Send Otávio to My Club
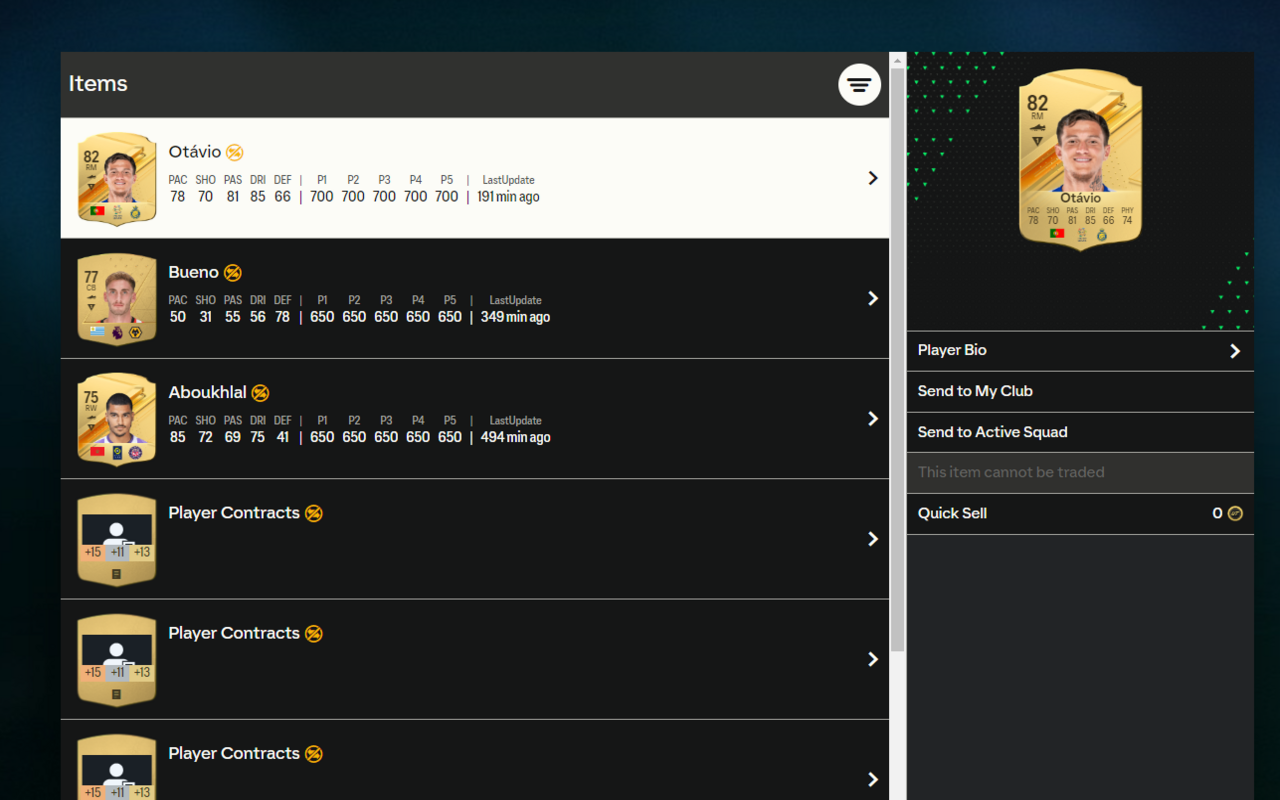1280x800 pixels. click(x=1080, y=392)
